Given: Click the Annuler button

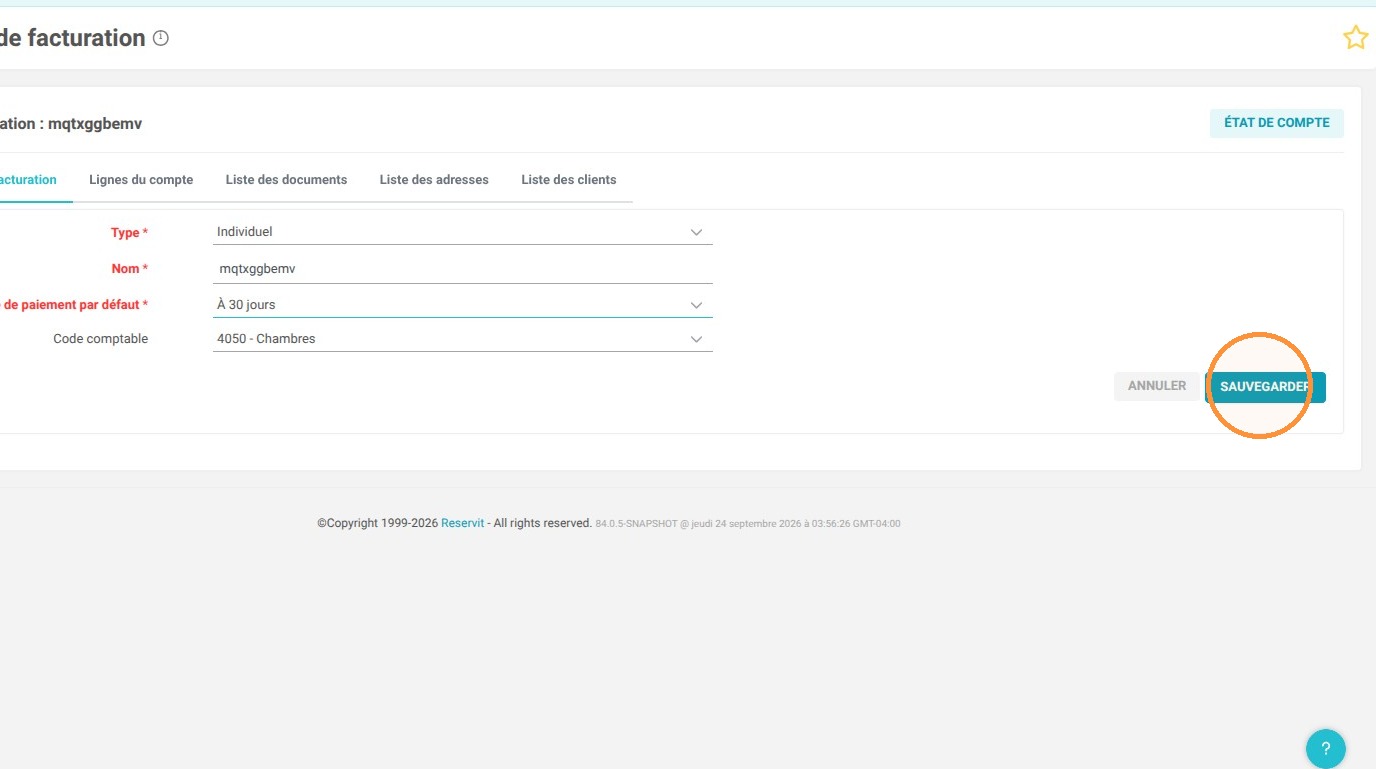Looking at the screenshot, I should coord(1157,386).
